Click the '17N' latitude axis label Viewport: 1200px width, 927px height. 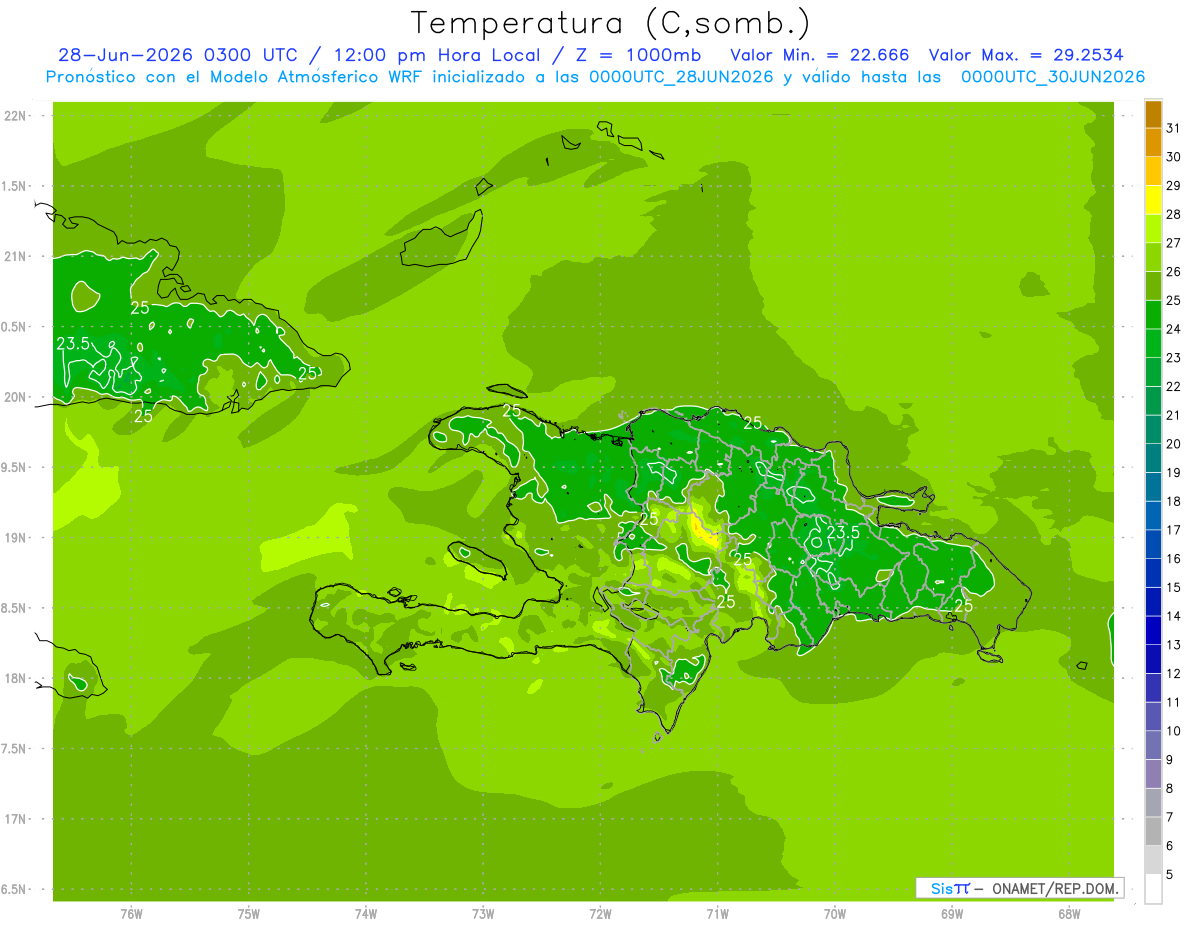pos(15,819)
